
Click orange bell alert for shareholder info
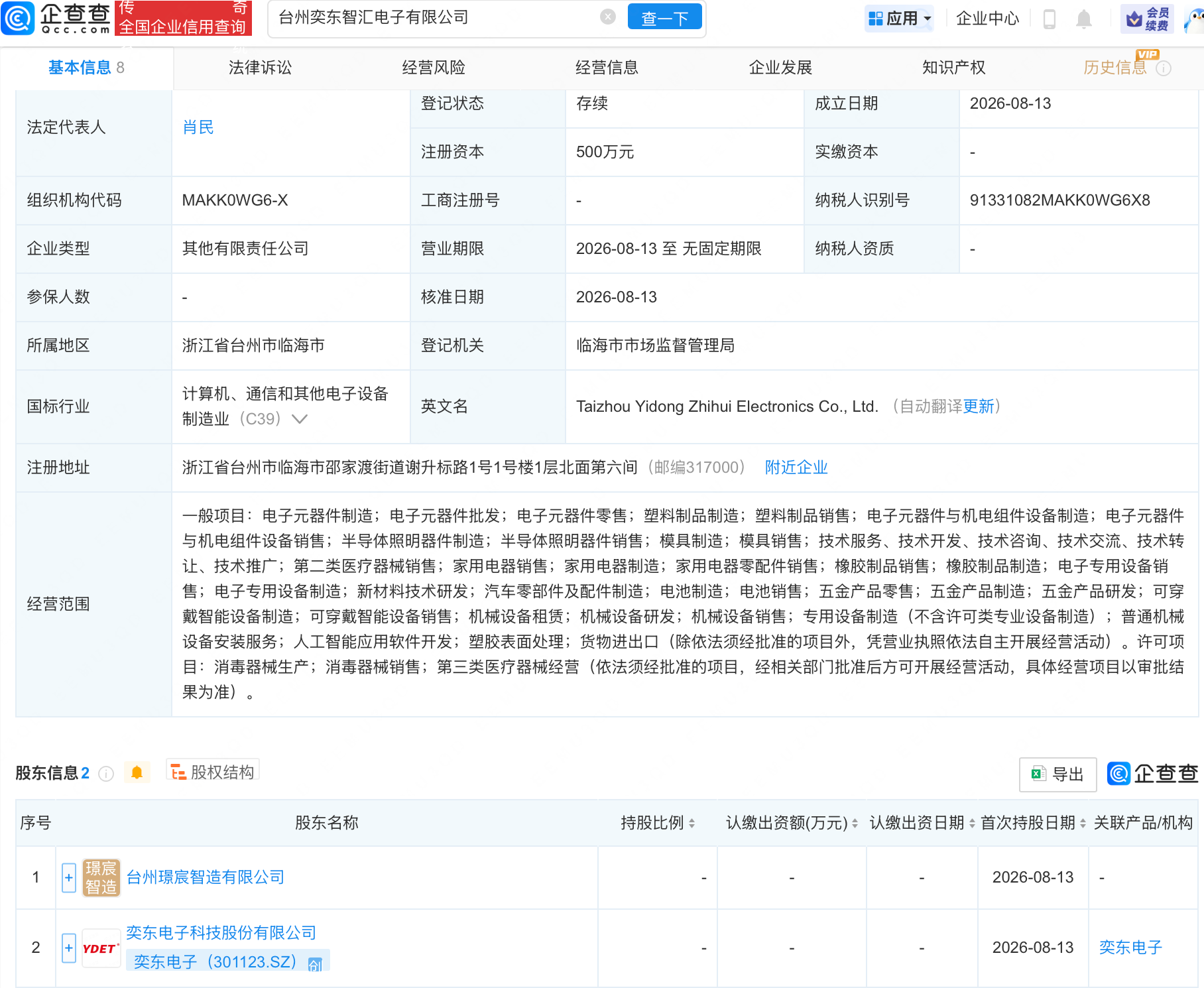click(x=137, y=772)
